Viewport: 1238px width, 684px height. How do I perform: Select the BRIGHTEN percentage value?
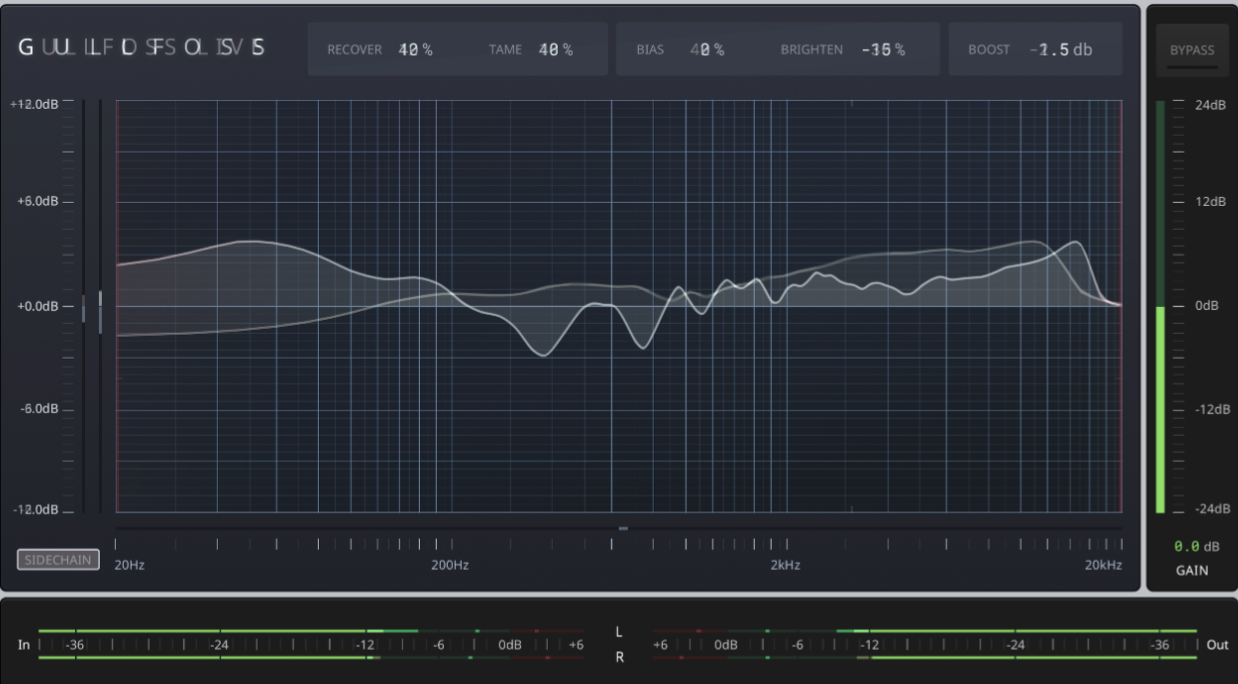[x=882, y=49]
